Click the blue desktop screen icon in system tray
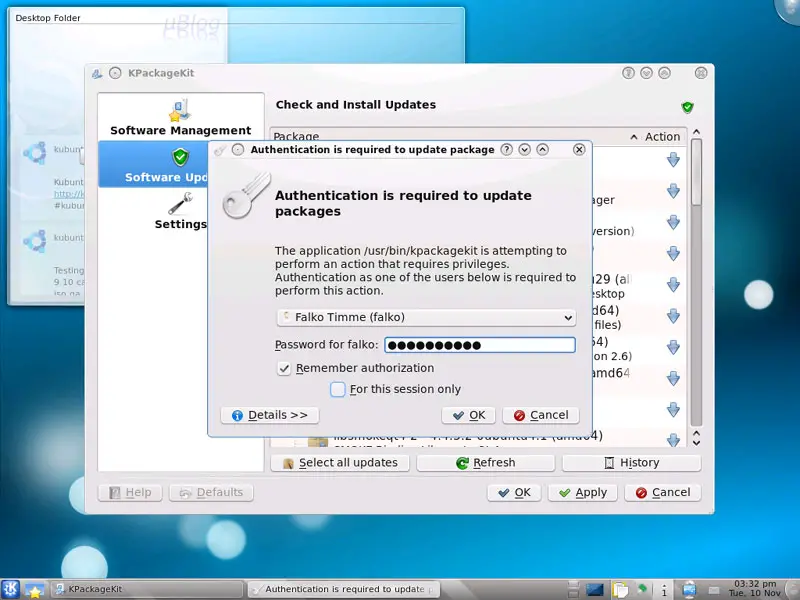Screen dimensions: 800x600 594,590
